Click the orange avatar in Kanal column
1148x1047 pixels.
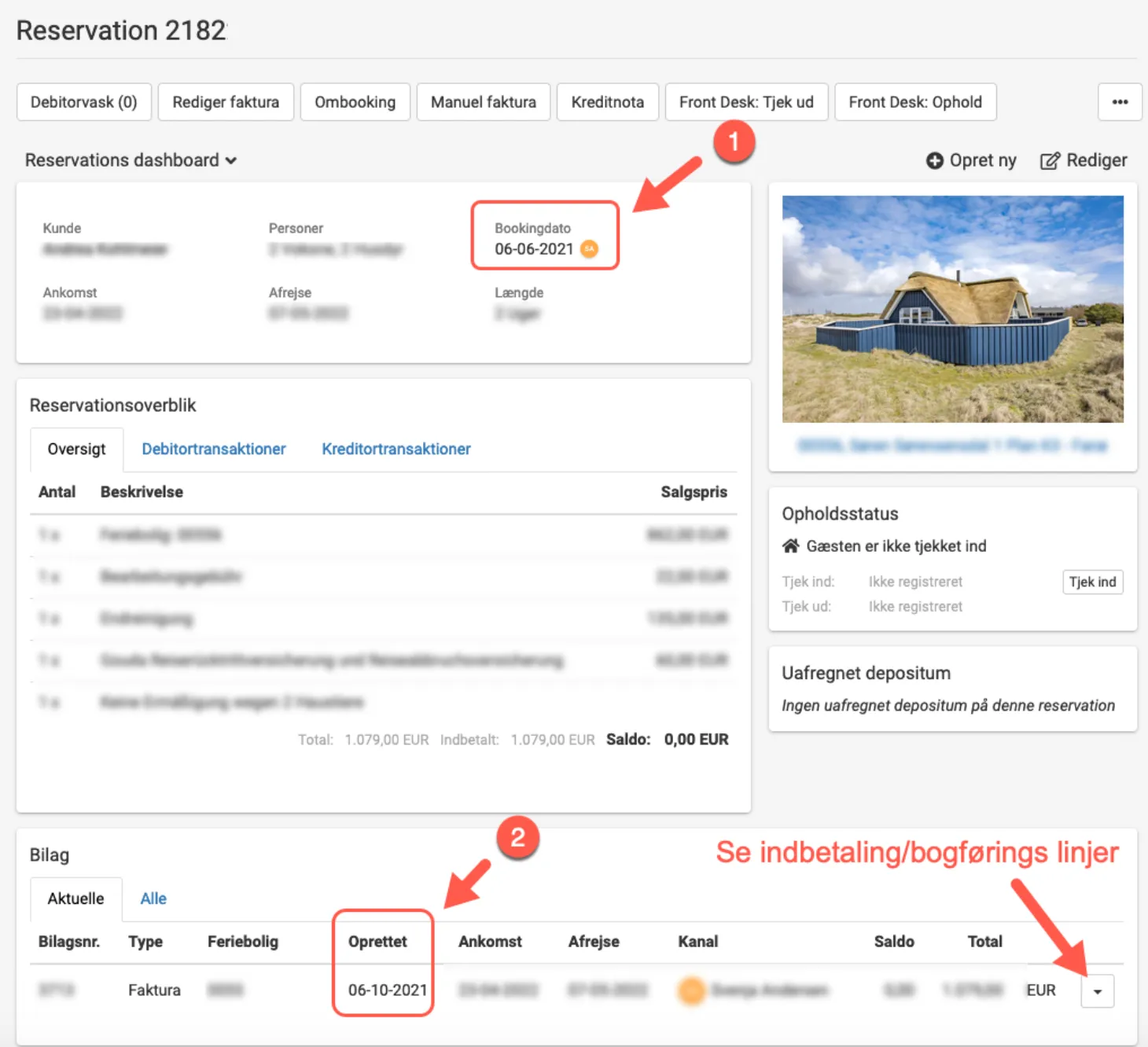pos(691,990)
